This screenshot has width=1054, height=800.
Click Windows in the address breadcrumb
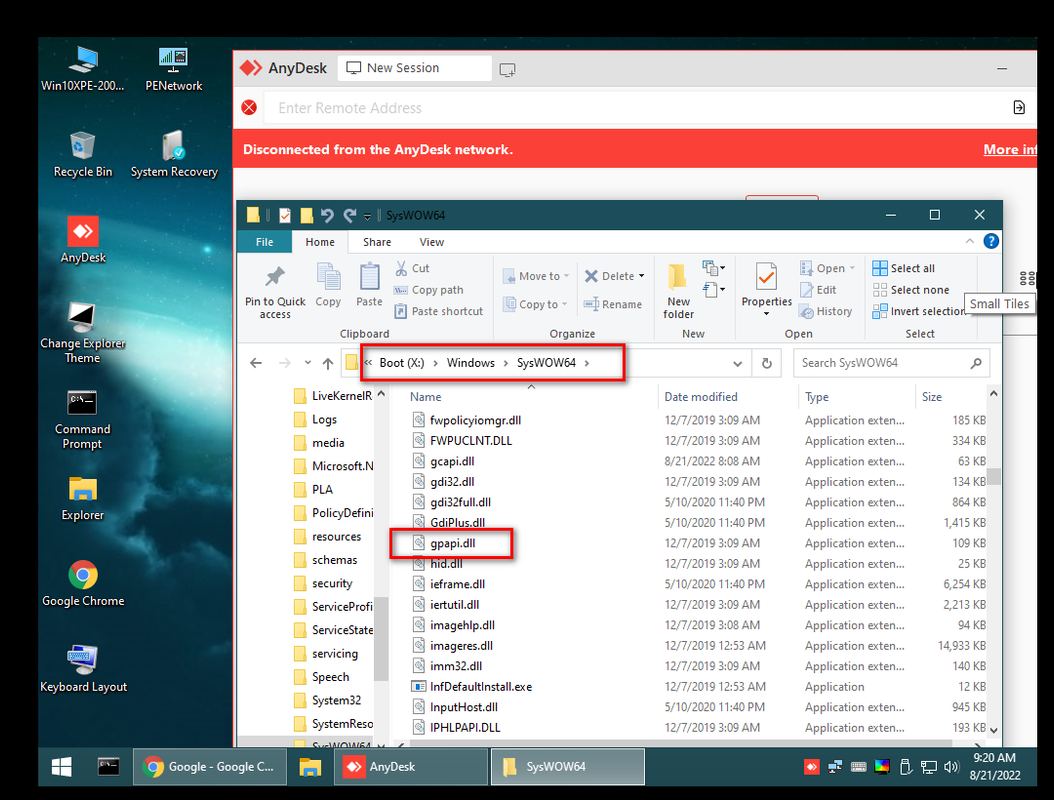471,363
